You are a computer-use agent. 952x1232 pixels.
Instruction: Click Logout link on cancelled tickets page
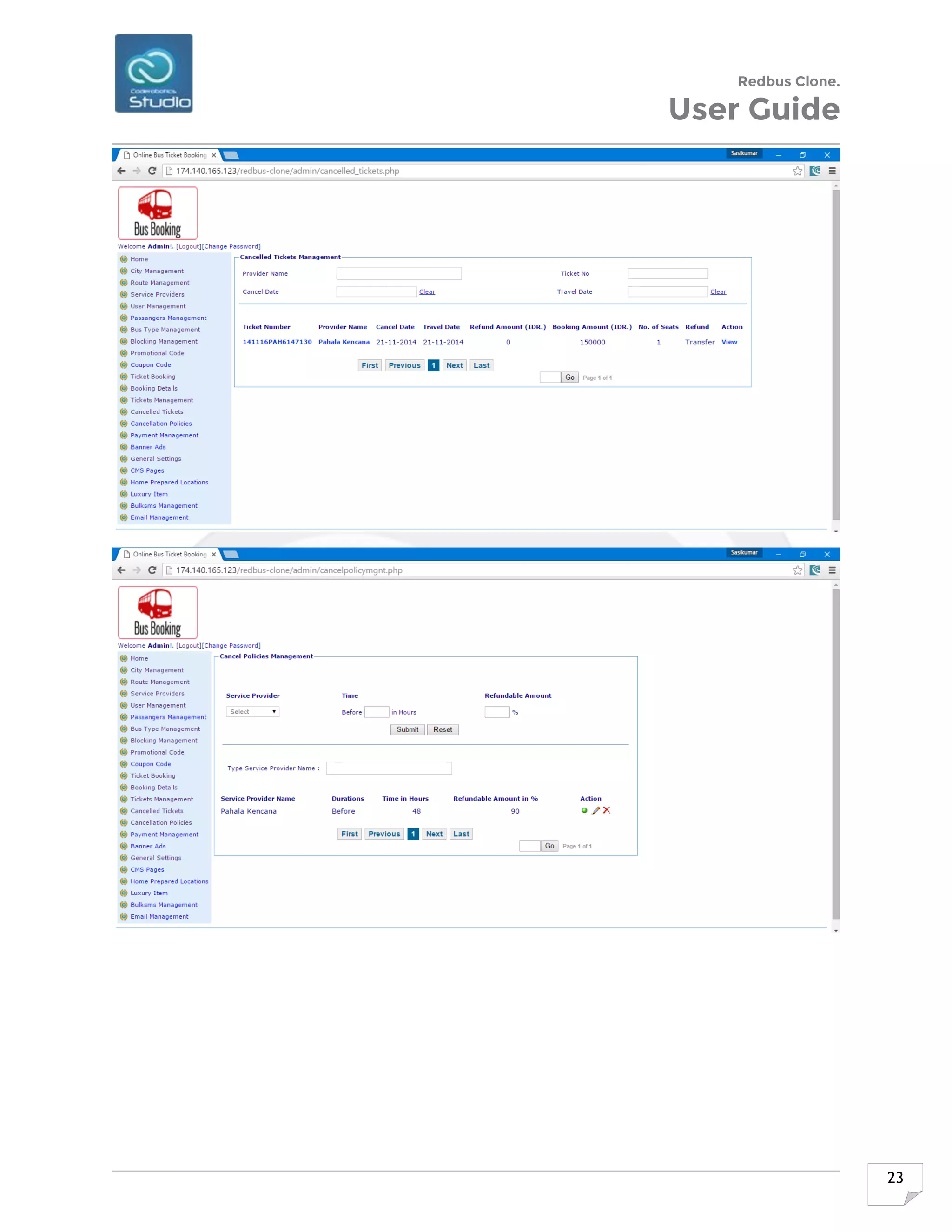188,246
